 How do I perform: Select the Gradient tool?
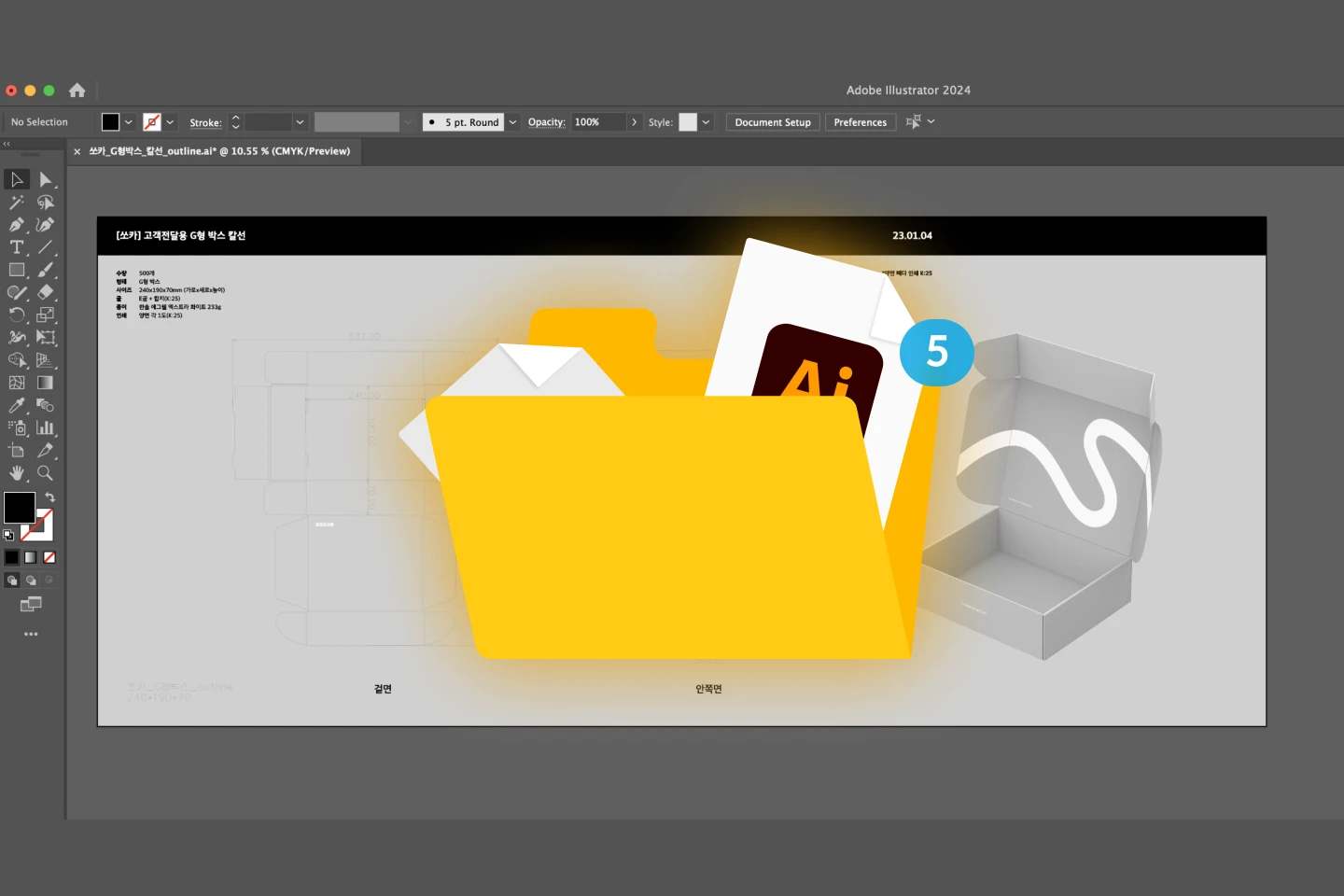point(46,383)
